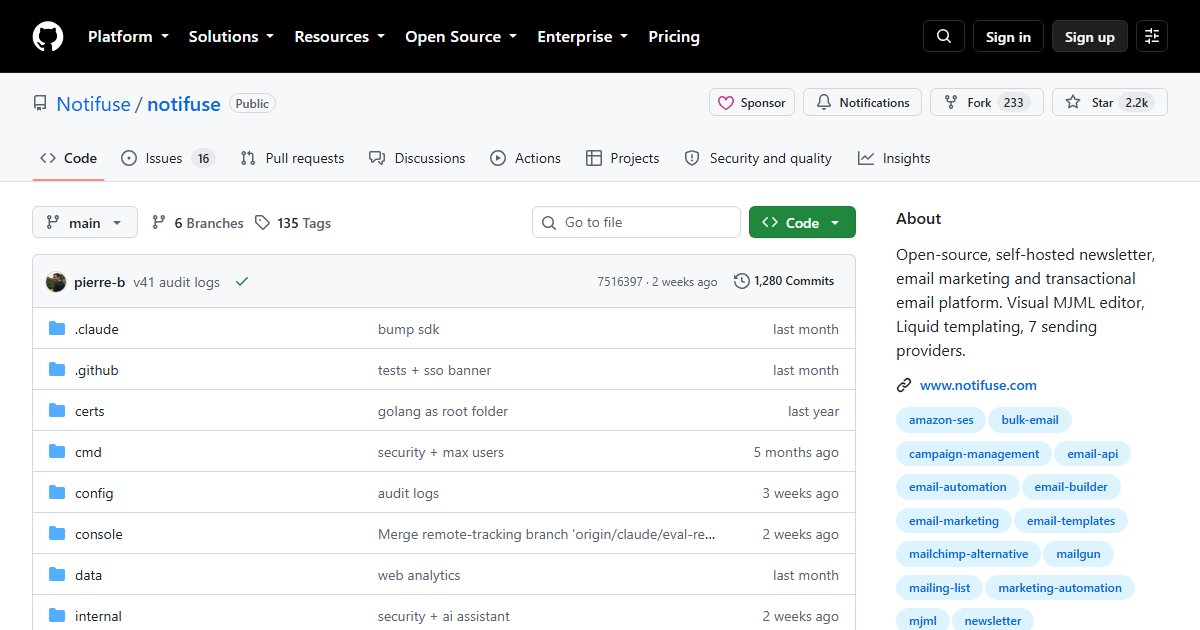Image resolution: width=1200 pixels, height=630 pixels.
Task: Go to the Pricing page
Action: 674,37
